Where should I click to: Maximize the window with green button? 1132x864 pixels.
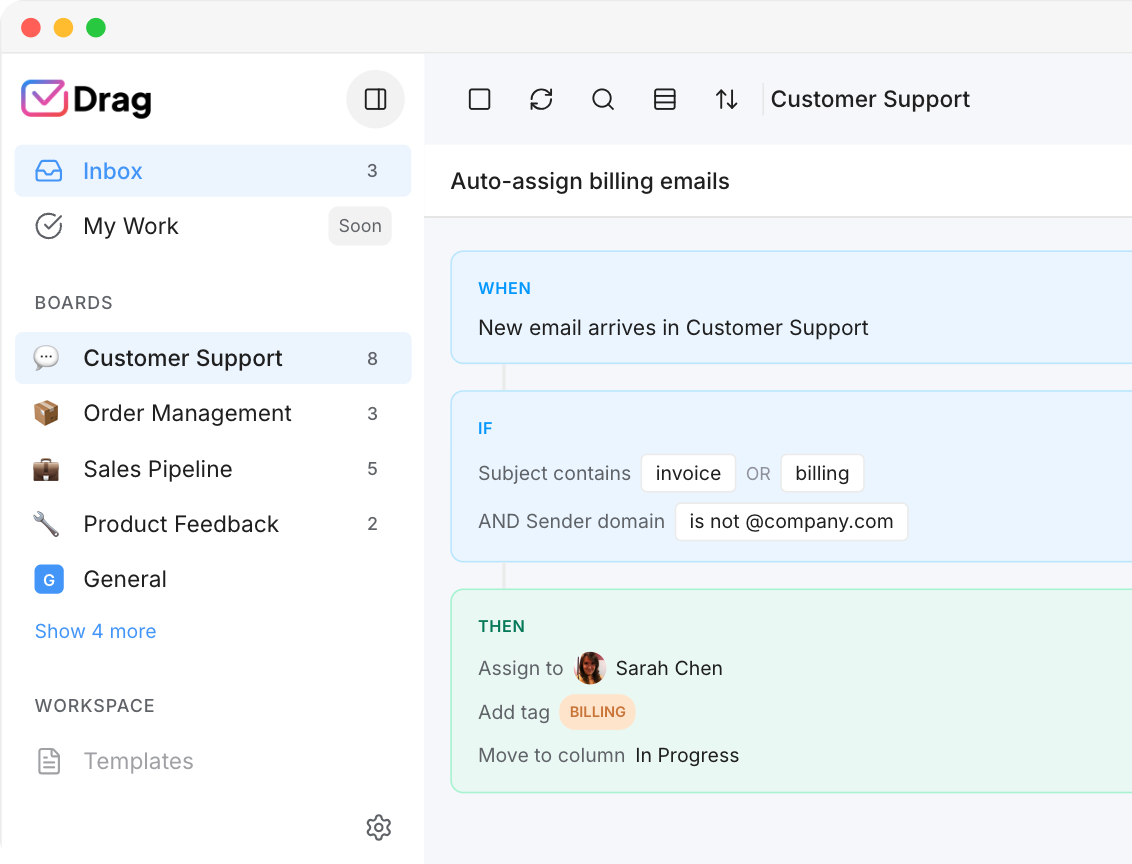tap(96, 27)
